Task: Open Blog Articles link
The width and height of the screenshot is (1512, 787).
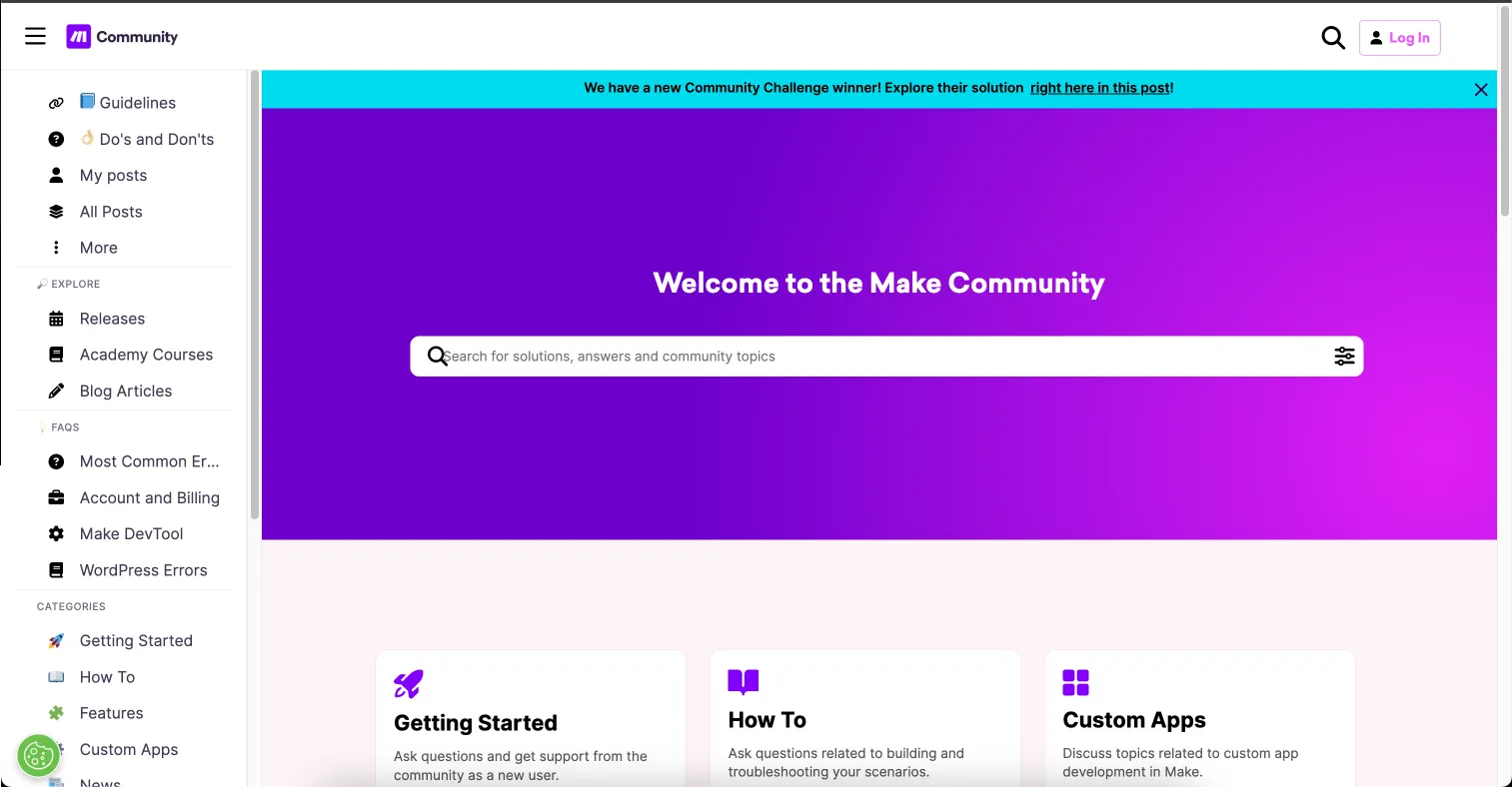Action: [126, 391]
